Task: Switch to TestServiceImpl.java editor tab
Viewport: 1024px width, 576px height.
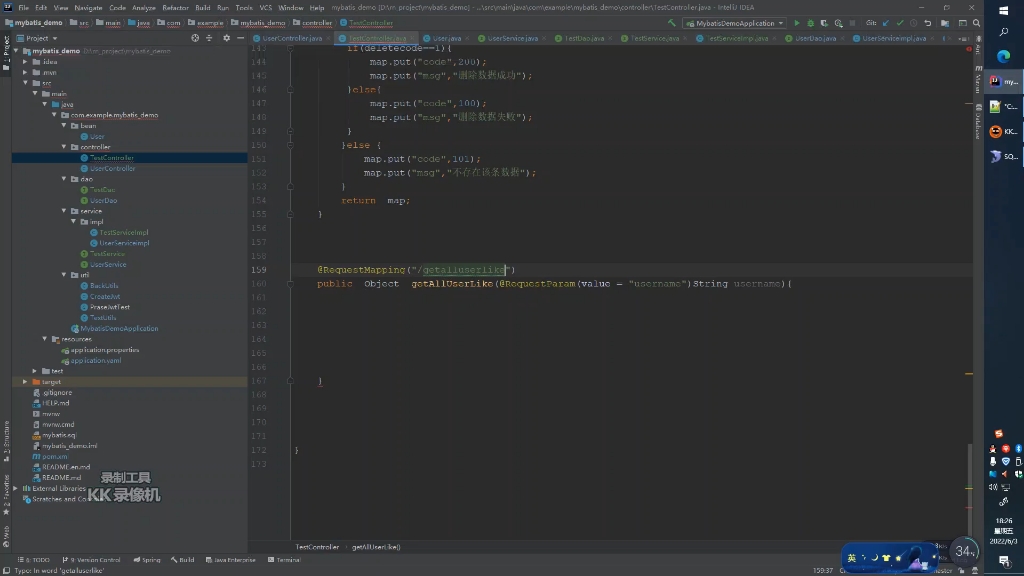Action: (737, 39)
